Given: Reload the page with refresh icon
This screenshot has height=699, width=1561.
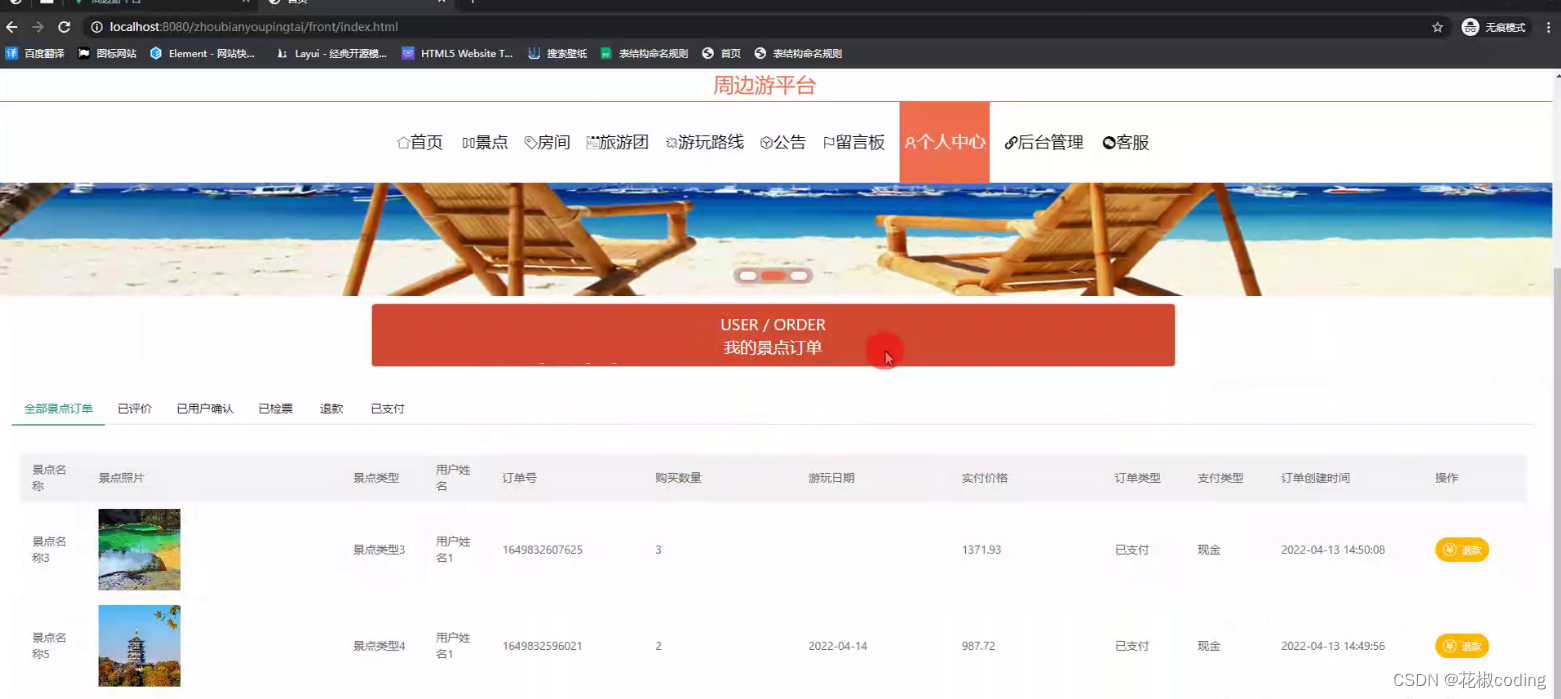Looking at the screenshot, I should point(64,27).
